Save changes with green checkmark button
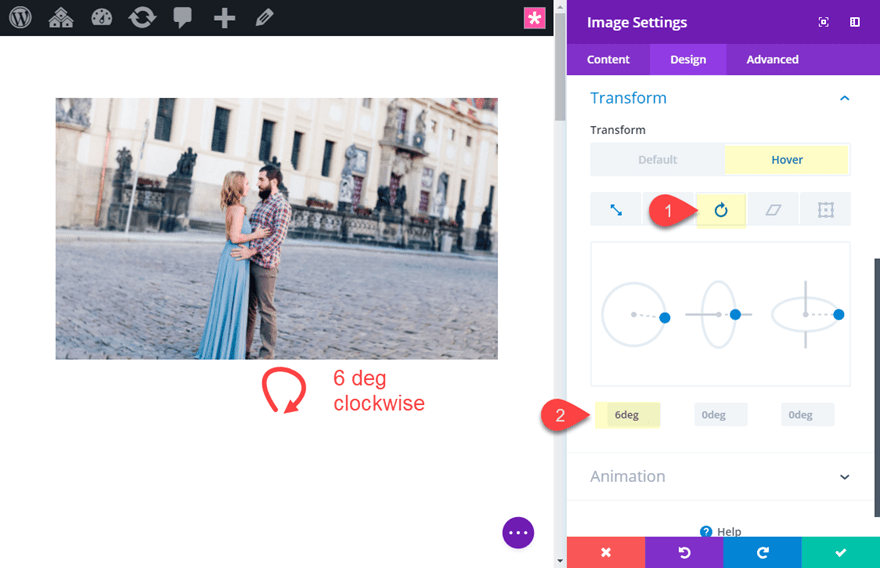 coord(840,552)
